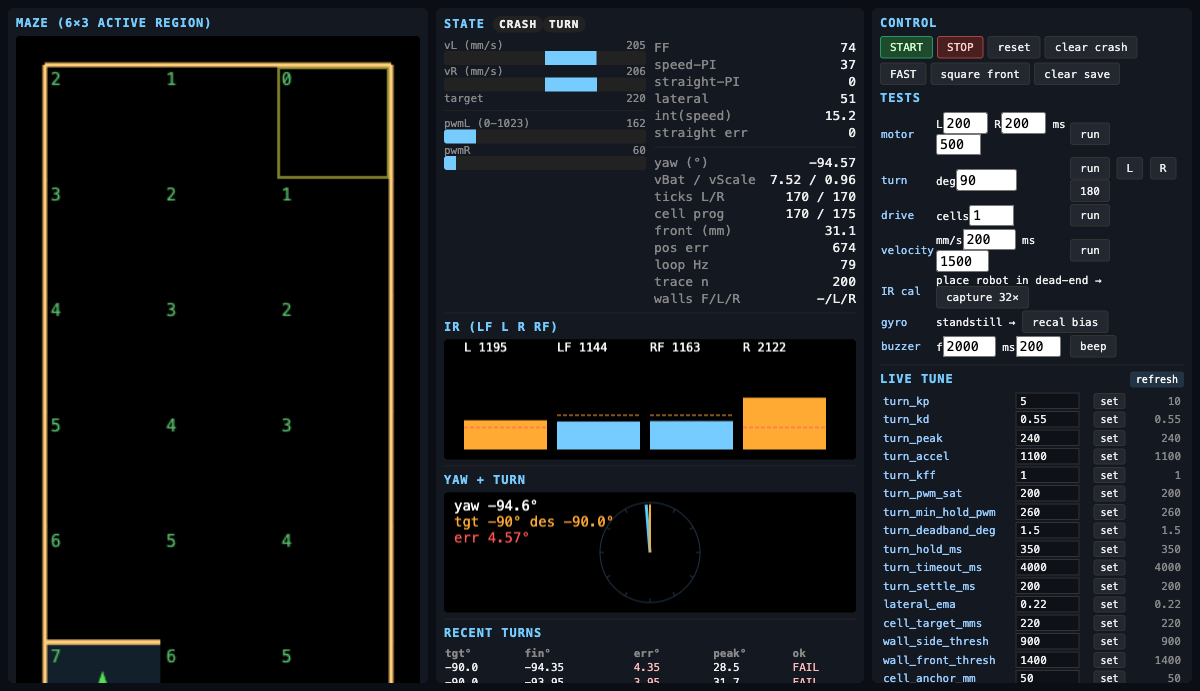Click the first FAIL entry in Recent Turns
1200x691 pixels.
[x=806, y=667]
